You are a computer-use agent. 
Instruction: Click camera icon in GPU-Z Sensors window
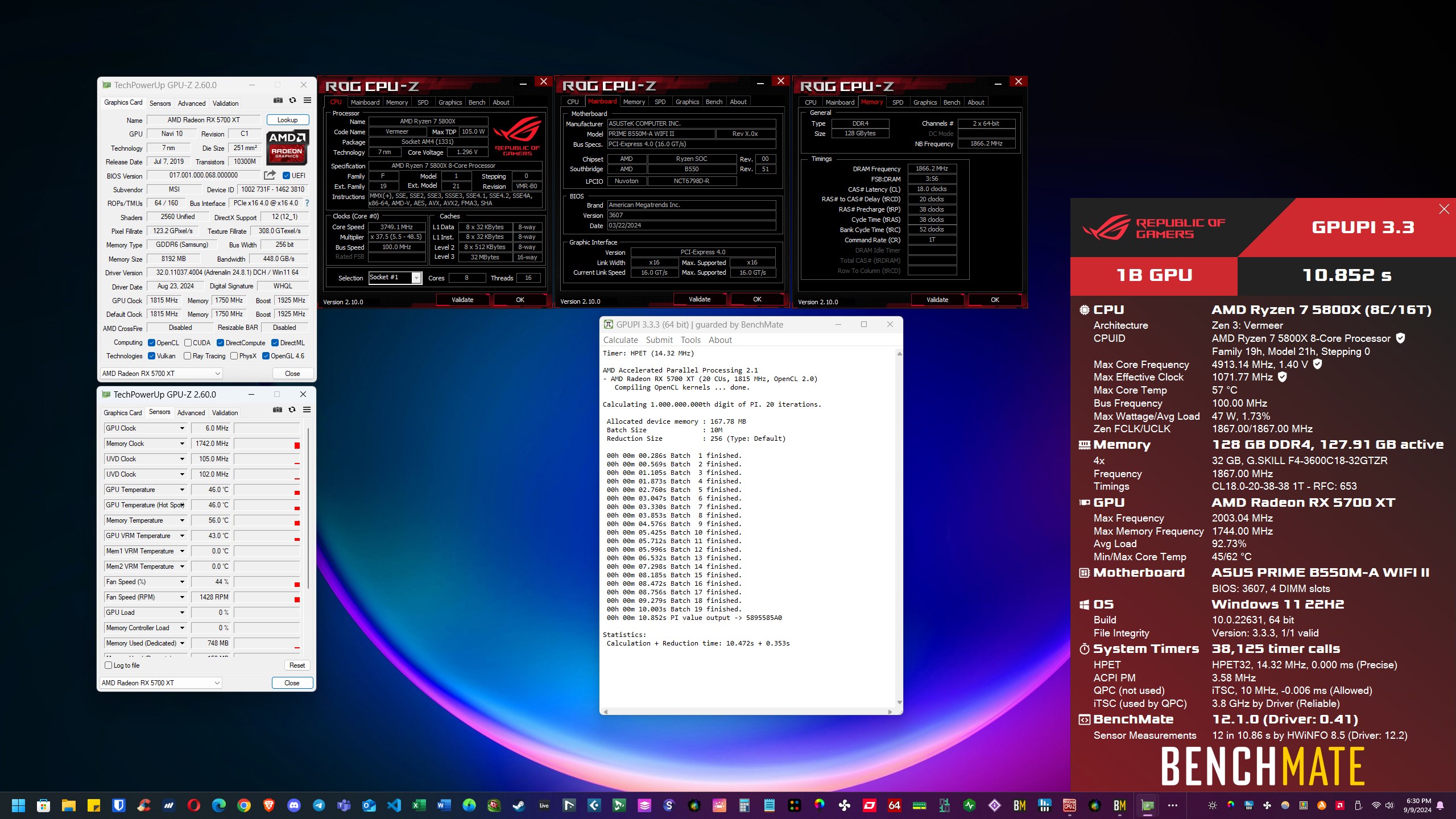pyautogui.click(x=278, y=410)
